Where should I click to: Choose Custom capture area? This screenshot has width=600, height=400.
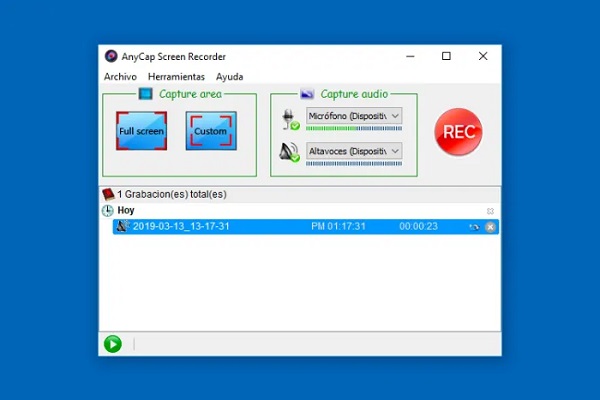[211, 131]
